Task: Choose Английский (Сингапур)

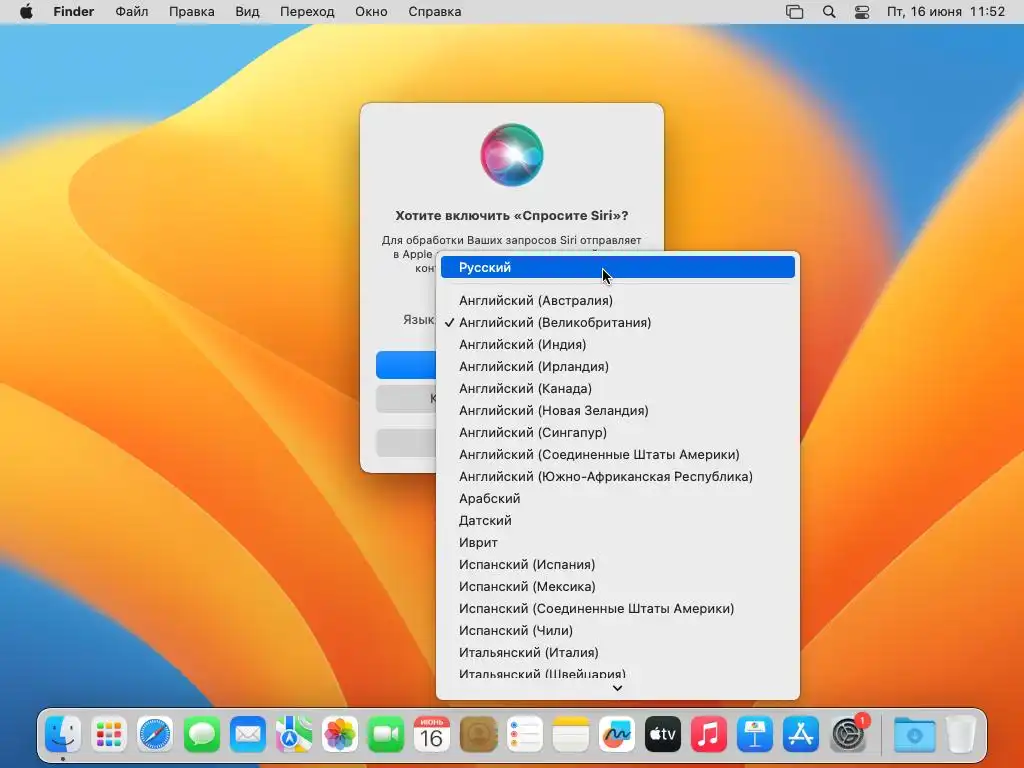Action: point(618,432)
